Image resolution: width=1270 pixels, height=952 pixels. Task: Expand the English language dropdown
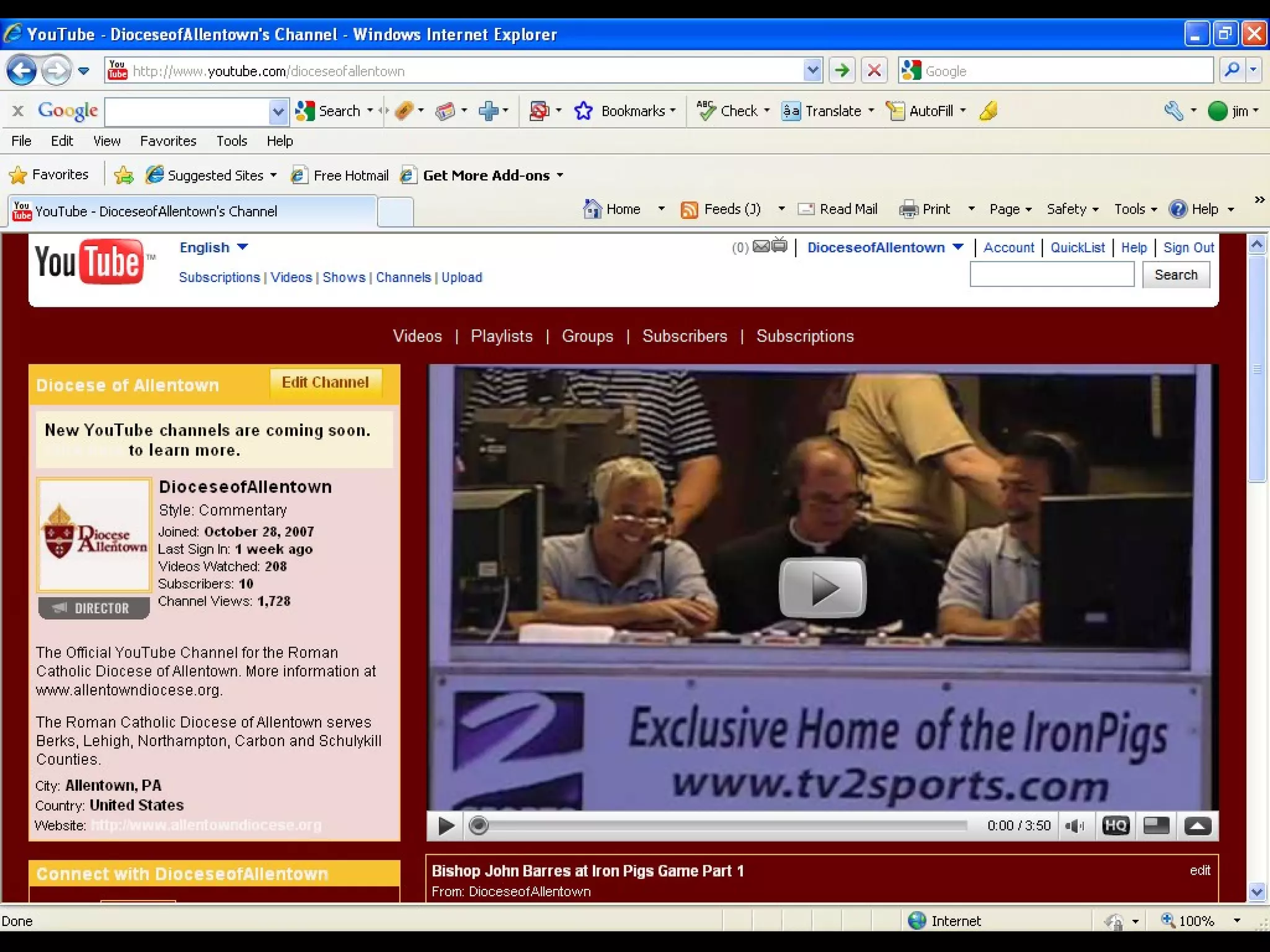[x=242, y=247]
